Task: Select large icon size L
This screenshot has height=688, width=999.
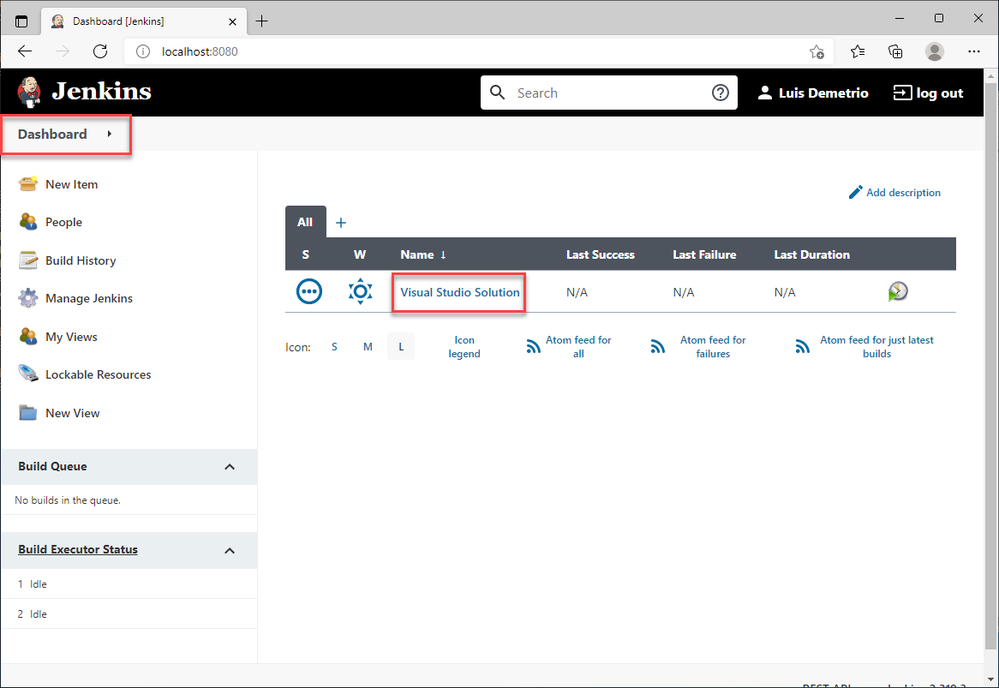Action: pyautogui.click(x=401, y=347)
